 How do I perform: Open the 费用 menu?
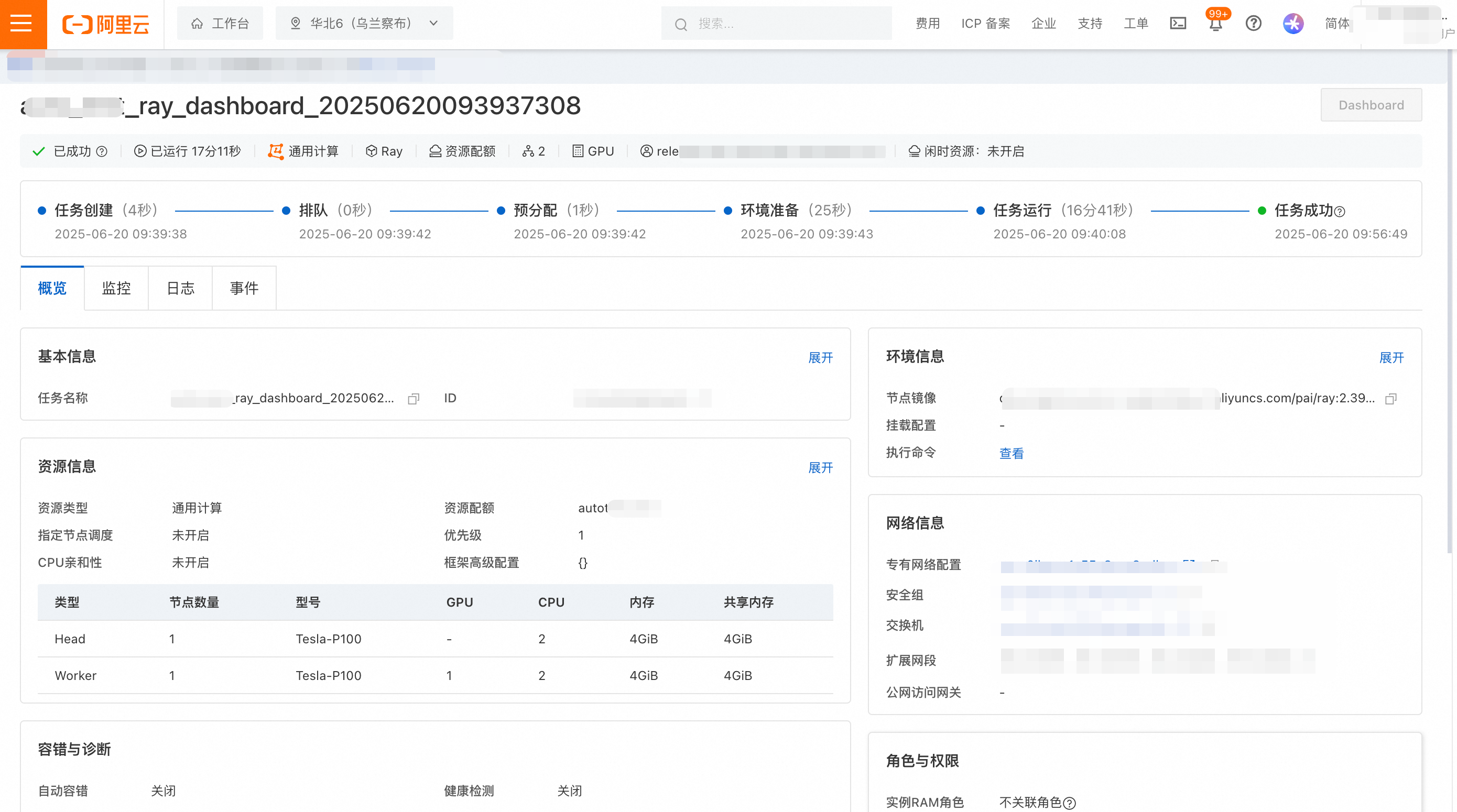tap(928, 24)
